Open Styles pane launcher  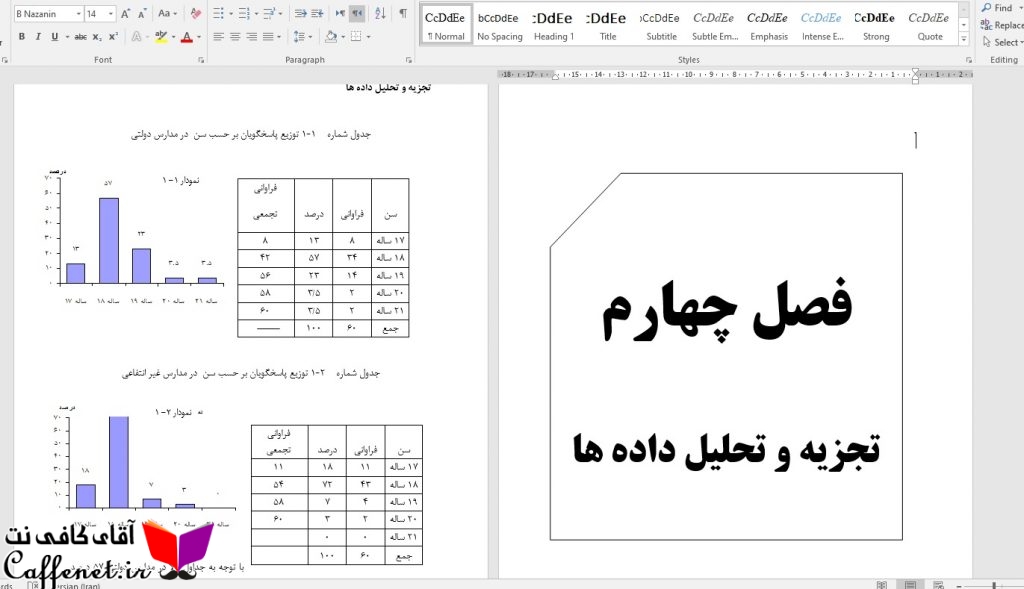tap(968, 60)
